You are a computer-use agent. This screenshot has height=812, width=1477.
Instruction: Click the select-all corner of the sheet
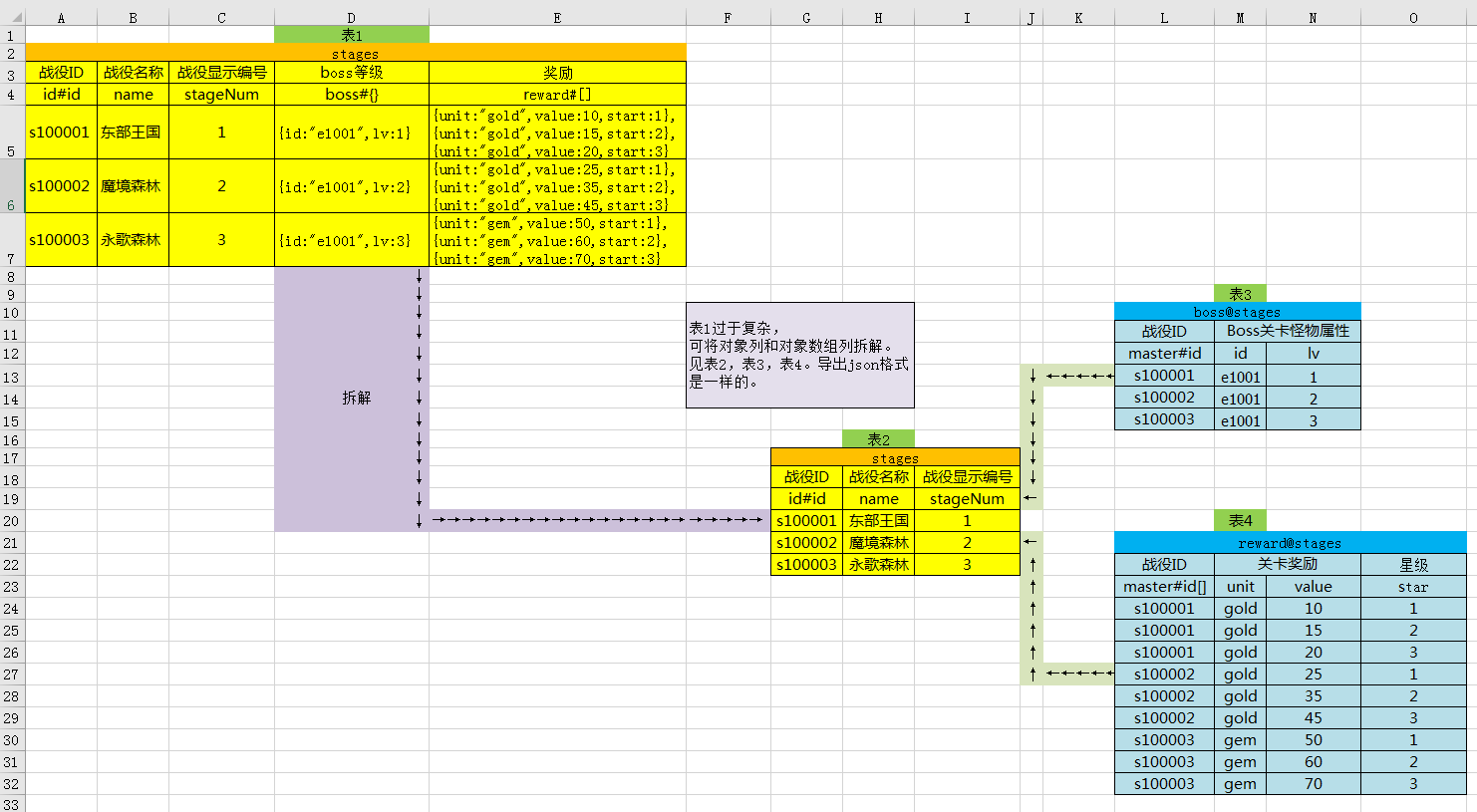tap(12, 18)
